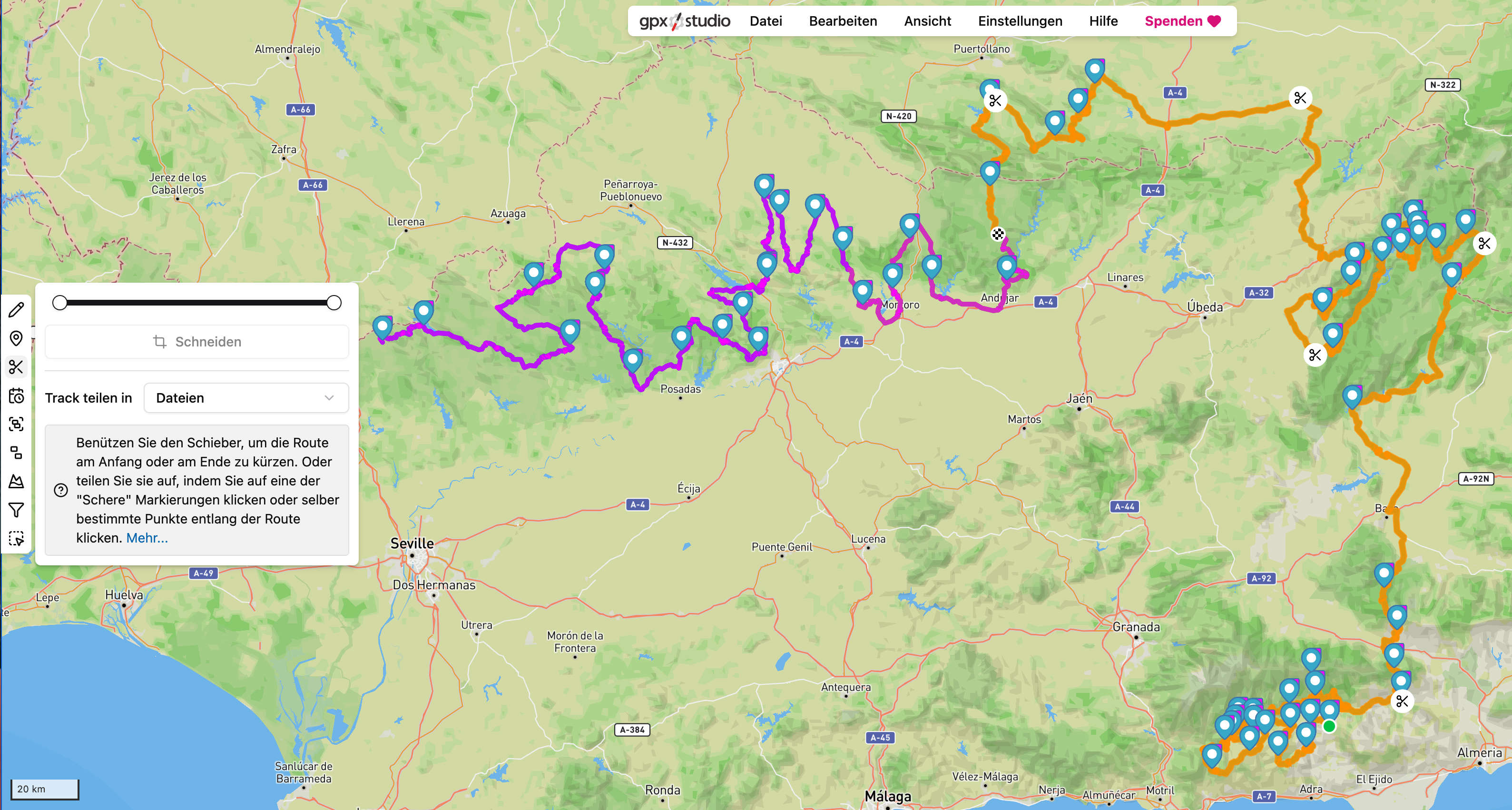Image resolution: width=1512 pixels, height=810 pixels.
Task: Click the scissors tool in sidebar
Action: pyautogui.click(x=17, y=367)
